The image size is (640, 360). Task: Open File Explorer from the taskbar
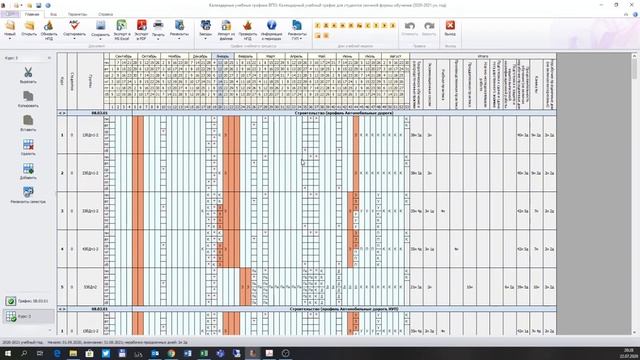coord(73,353)
